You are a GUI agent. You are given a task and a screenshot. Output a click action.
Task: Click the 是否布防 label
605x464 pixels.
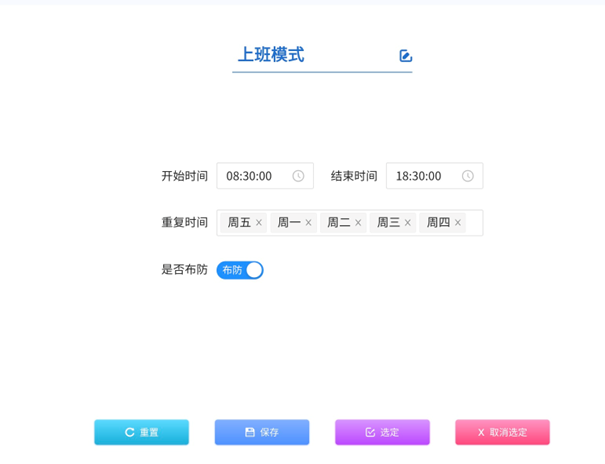184,269
